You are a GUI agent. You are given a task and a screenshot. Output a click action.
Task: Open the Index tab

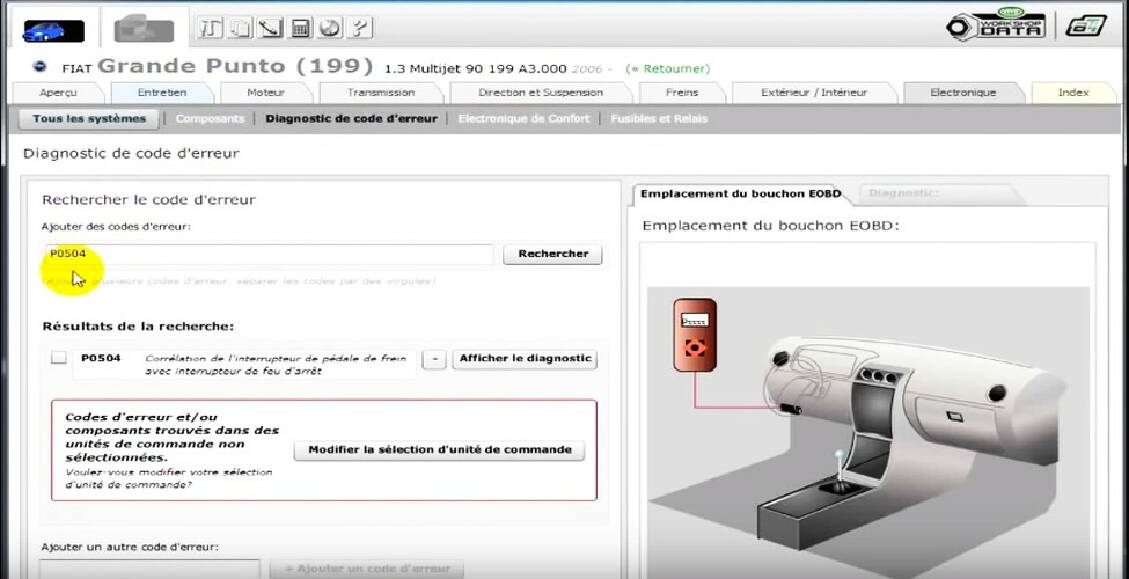point(1073,93)
